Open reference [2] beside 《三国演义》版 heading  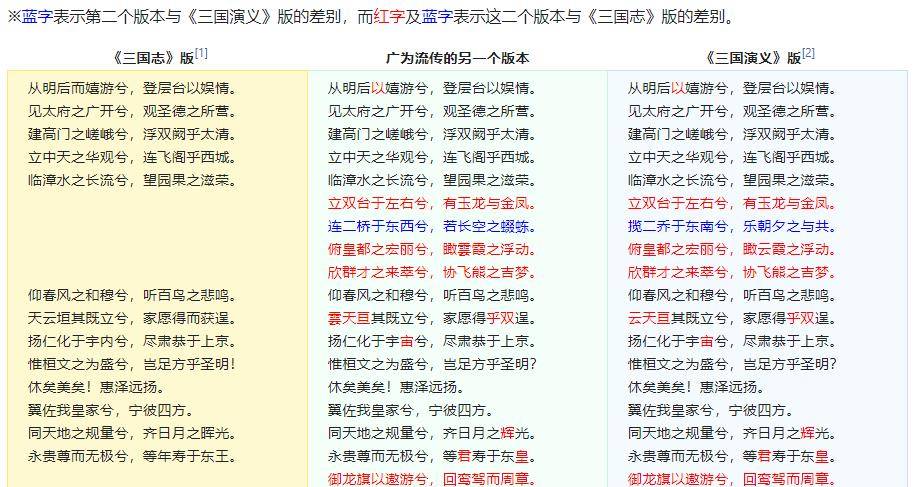pos(808,54)
